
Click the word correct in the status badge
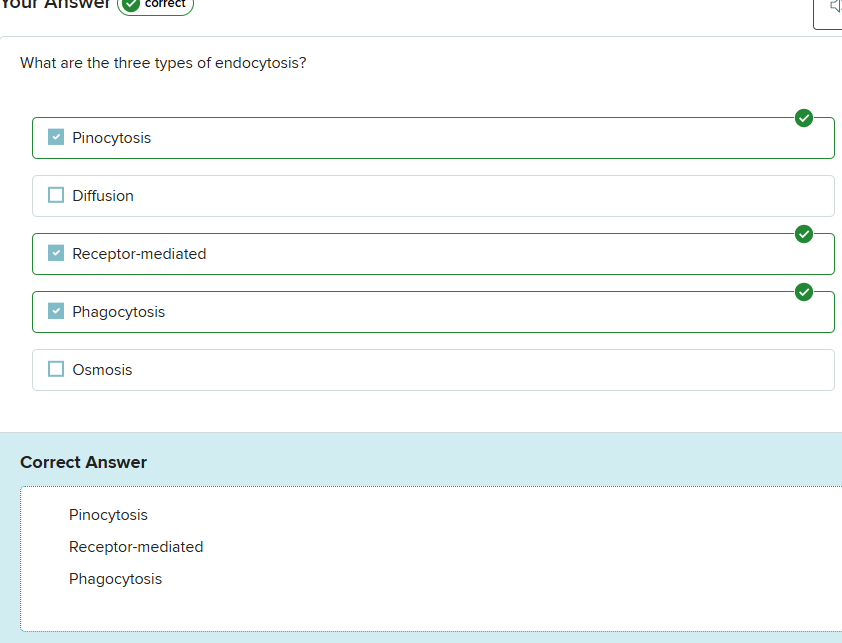(x=165, y=4)
